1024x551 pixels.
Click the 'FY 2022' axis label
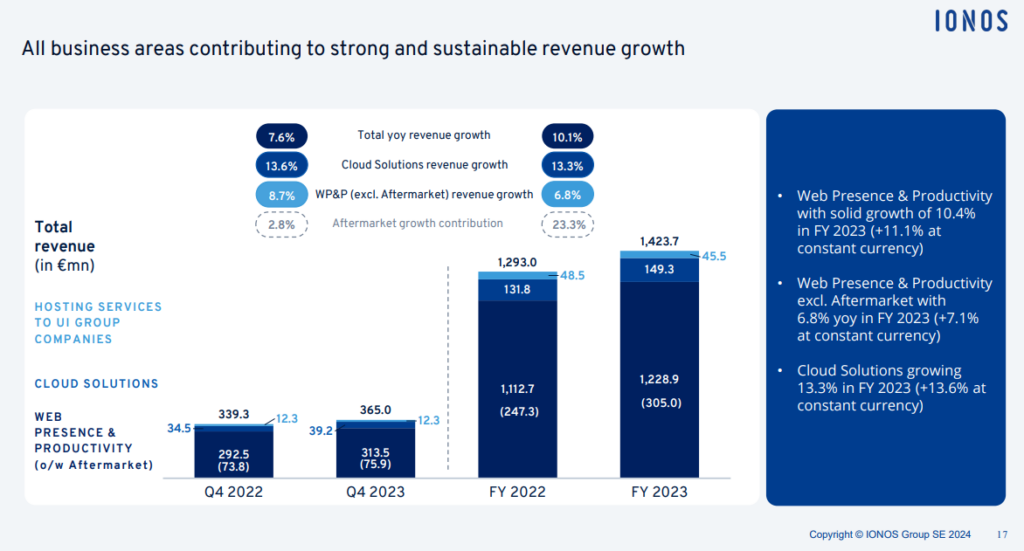517,492
